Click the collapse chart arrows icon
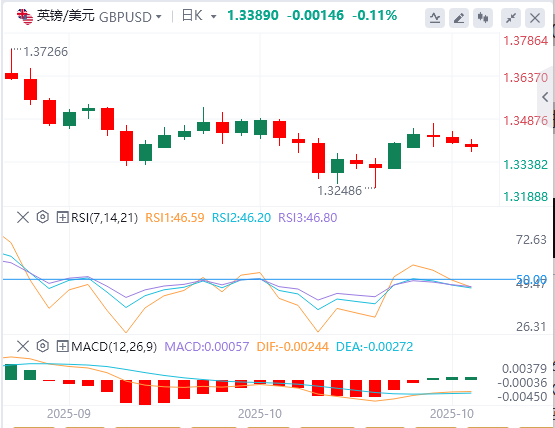555x428 pixels. 511,18
